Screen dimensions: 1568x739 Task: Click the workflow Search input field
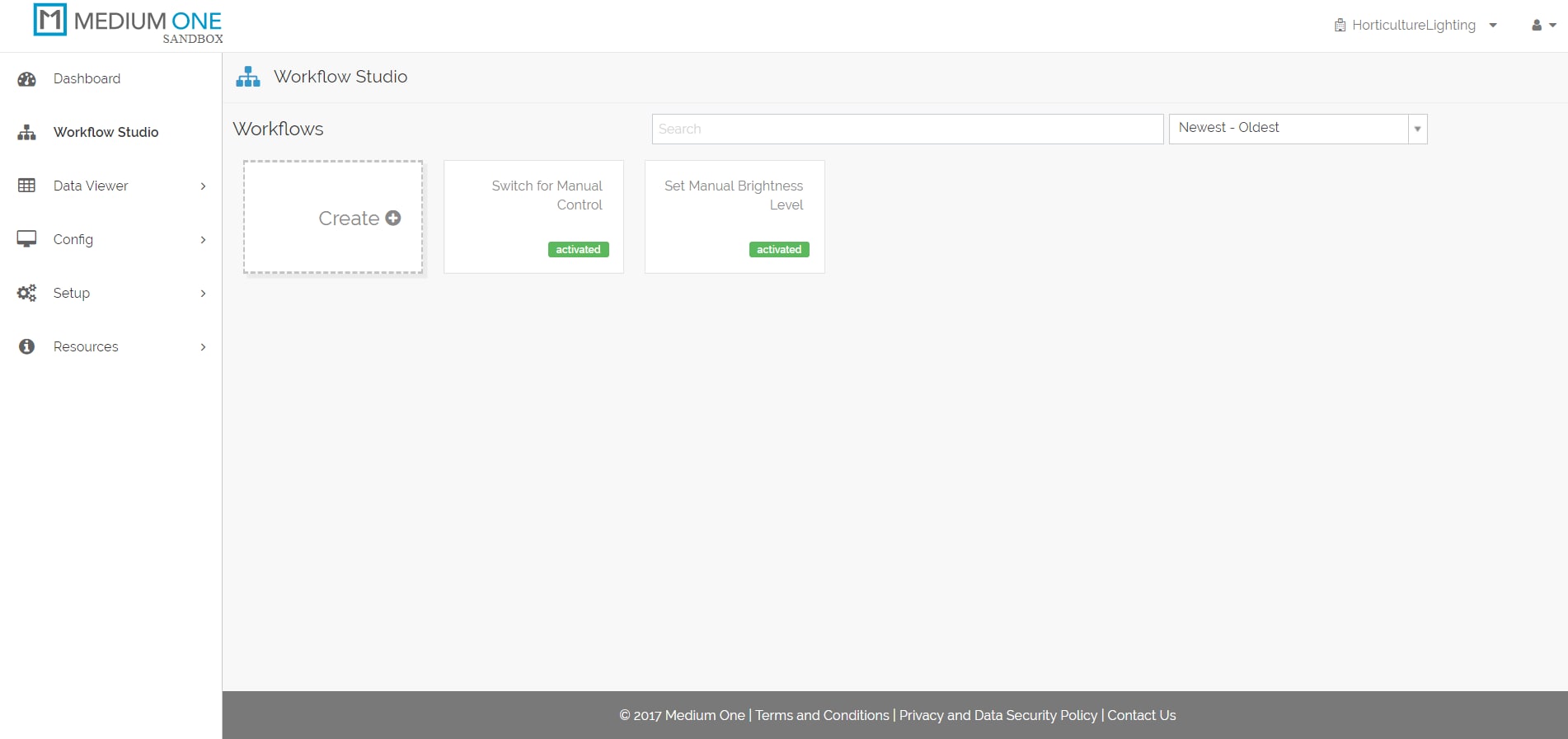point(907,129)
